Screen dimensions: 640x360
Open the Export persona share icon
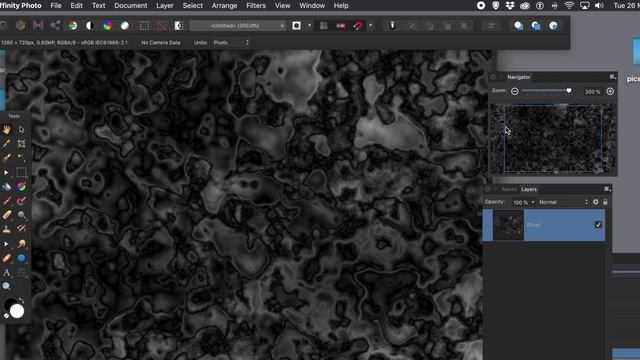coord(55,26)
